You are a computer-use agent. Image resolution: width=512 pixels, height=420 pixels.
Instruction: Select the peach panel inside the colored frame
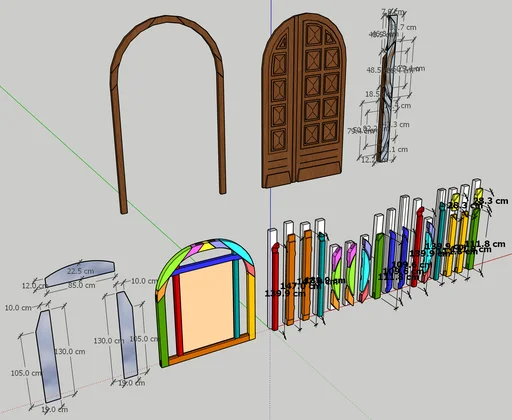click(206, 305)
